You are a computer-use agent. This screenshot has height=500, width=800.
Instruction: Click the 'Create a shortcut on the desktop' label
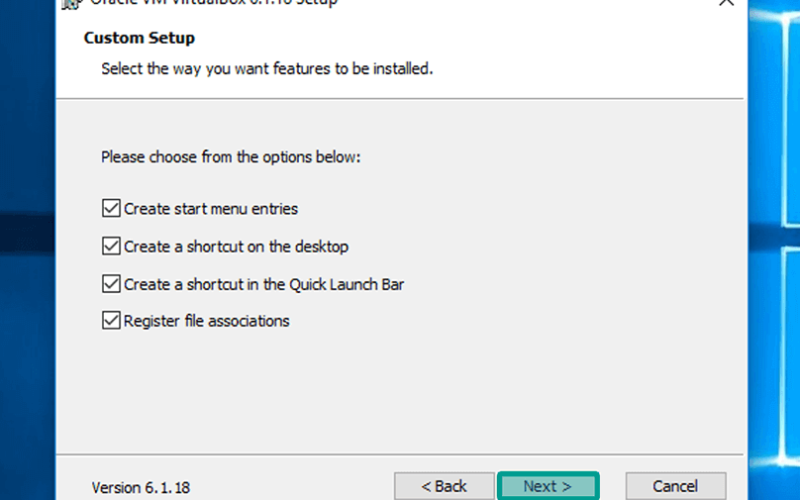[236, 246]
